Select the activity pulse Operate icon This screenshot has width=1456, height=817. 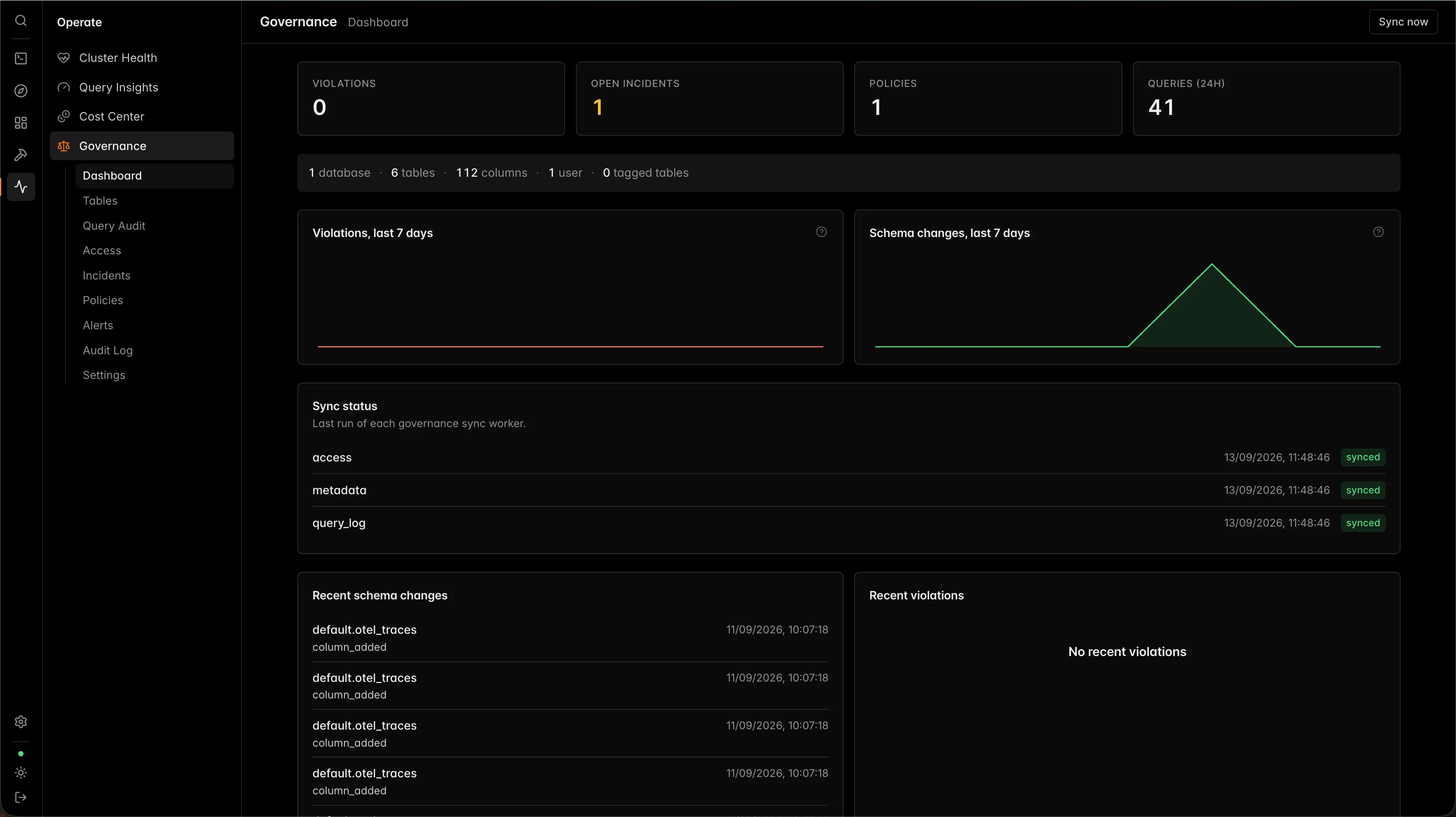[x=21, y=186]
